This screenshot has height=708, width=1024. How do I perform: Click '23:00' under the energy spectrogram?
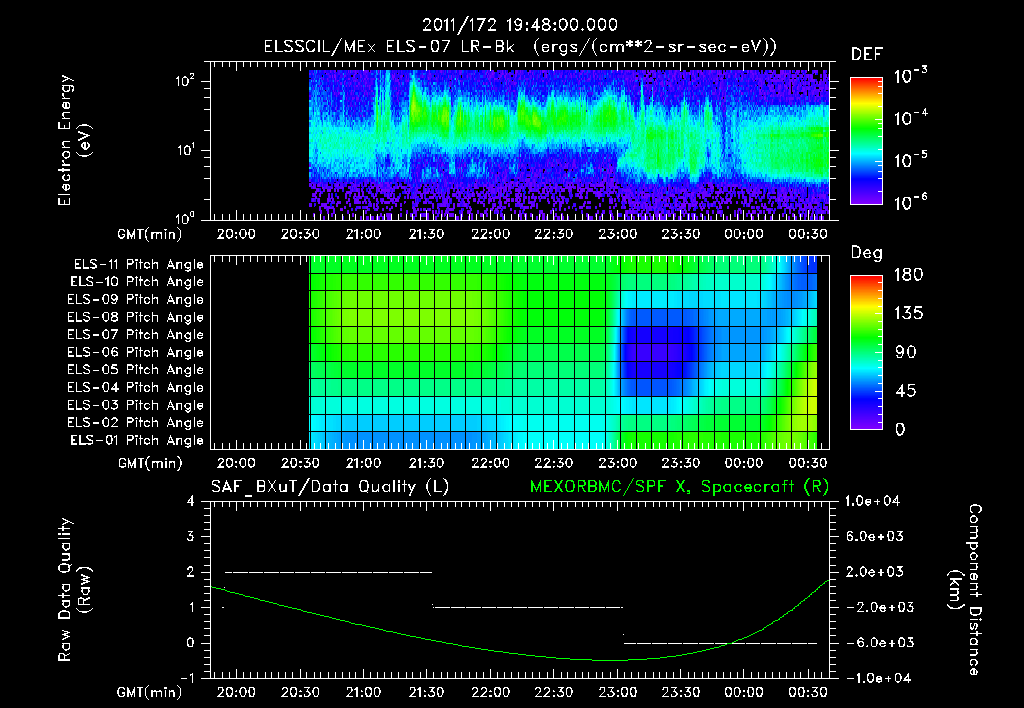pos(617,234)
